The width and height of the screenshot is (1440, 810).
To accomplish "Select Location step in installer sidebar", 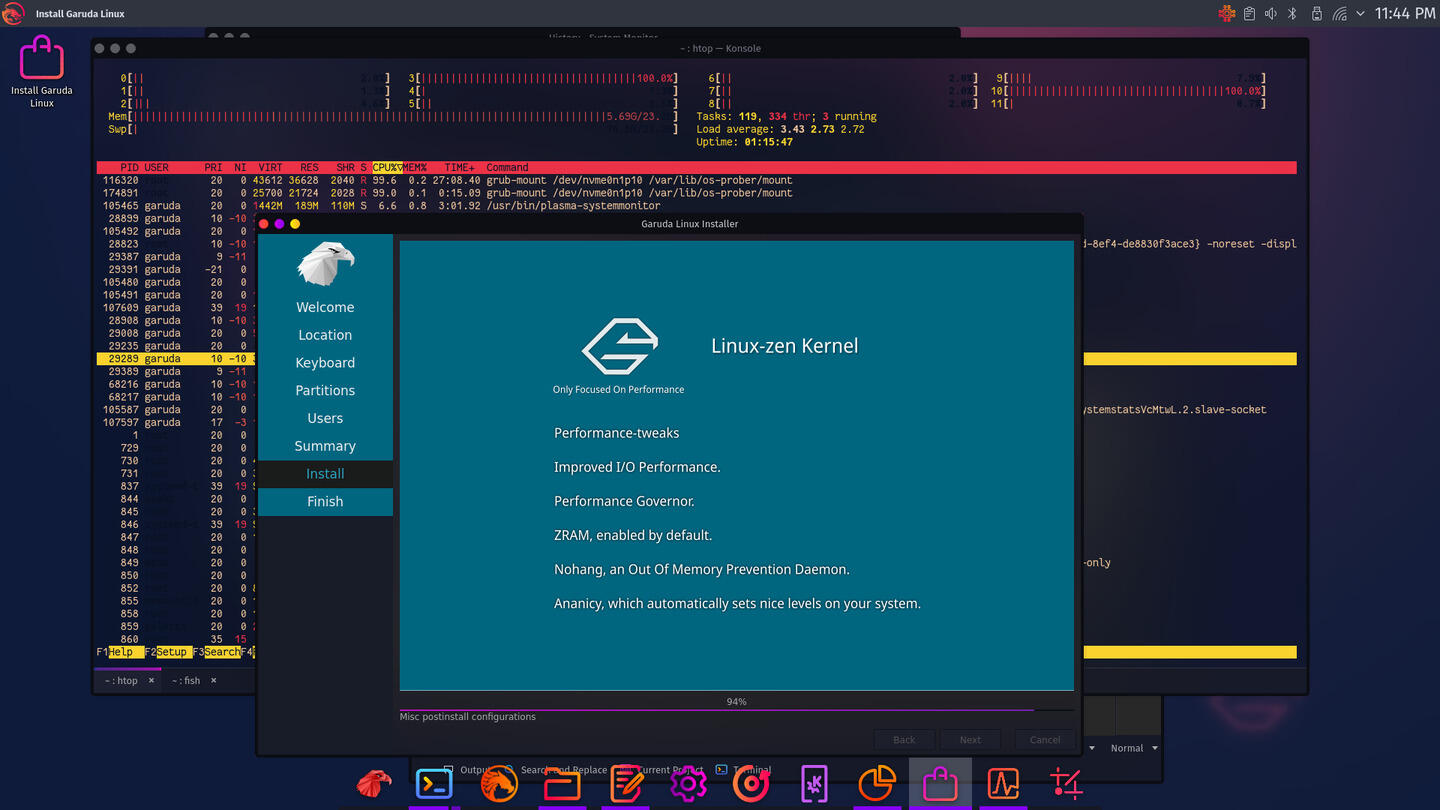I will [325, 335].
